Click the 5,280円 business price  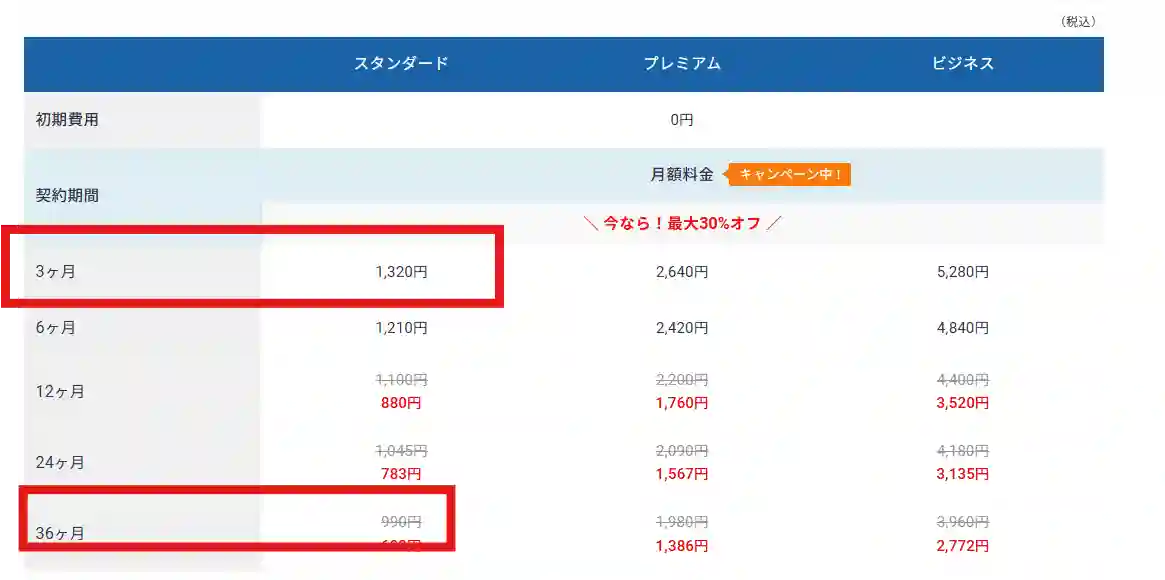(x=963, y=272)
